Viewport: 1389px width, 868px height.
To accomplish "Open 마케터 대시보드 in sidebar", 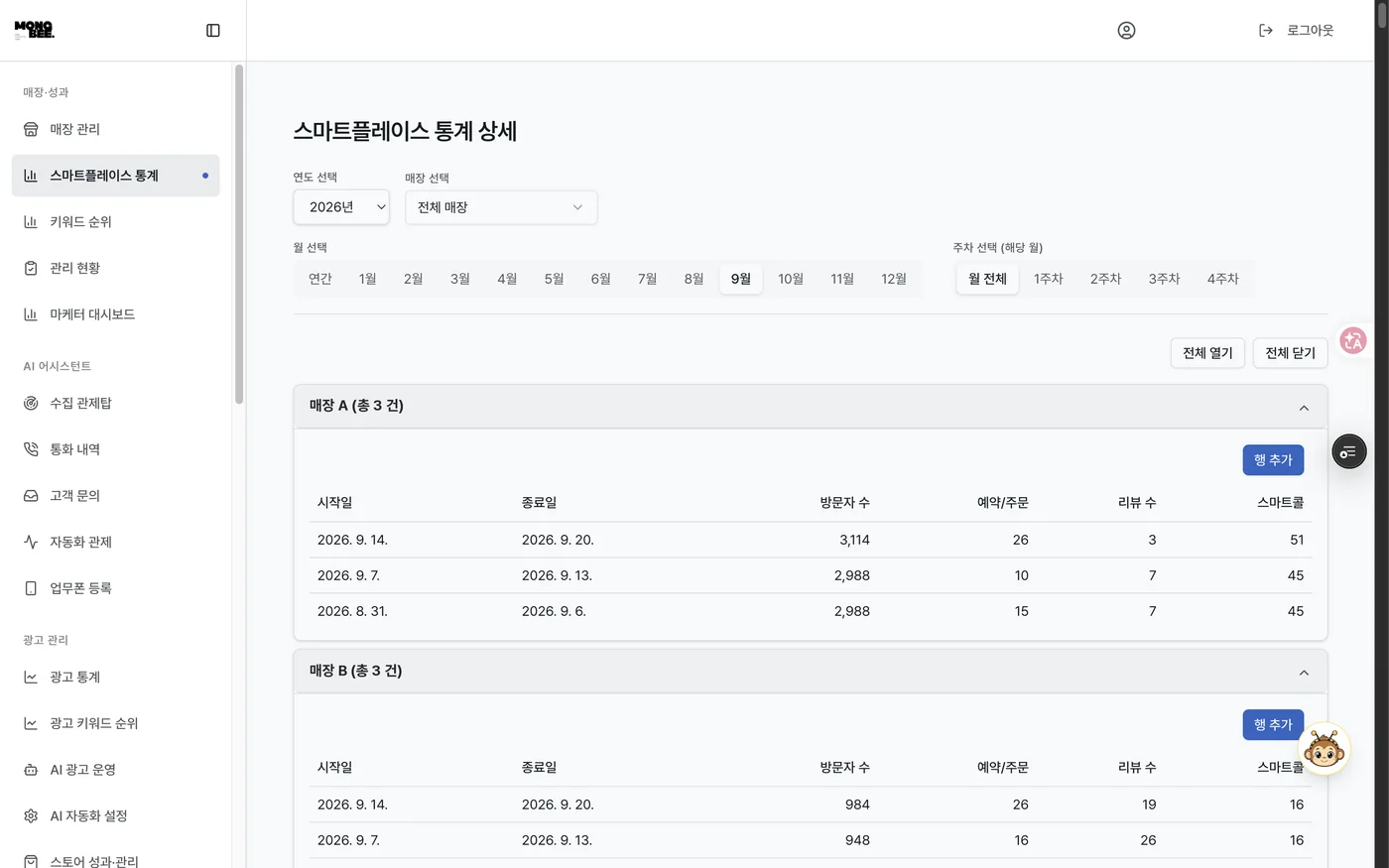I will coord(116,314).
